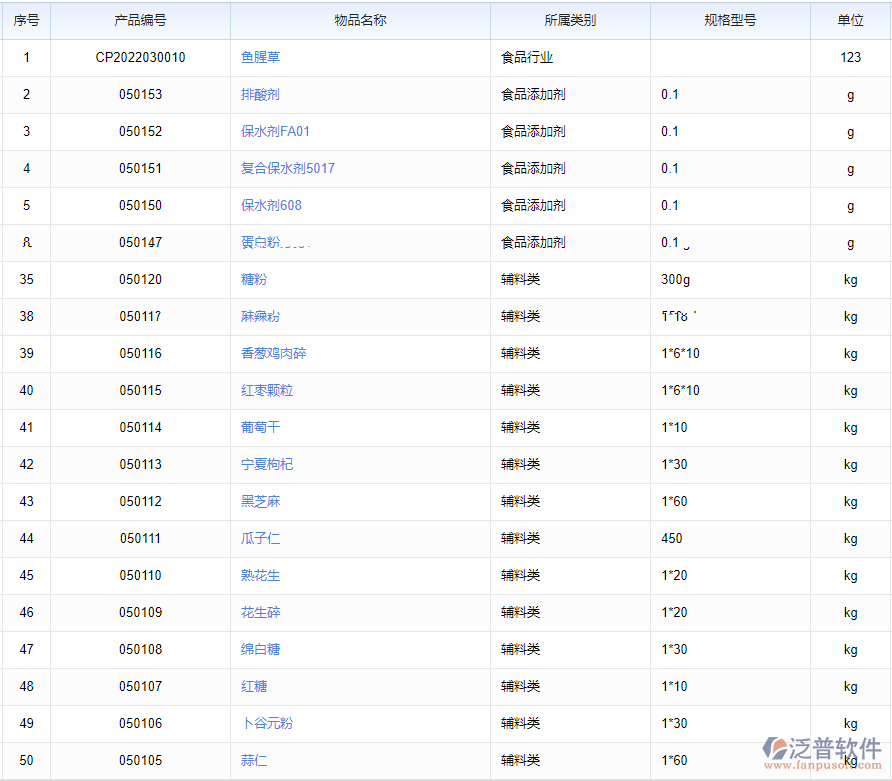
Task: Click the 瓜子仁 product link
Action: 258,538
